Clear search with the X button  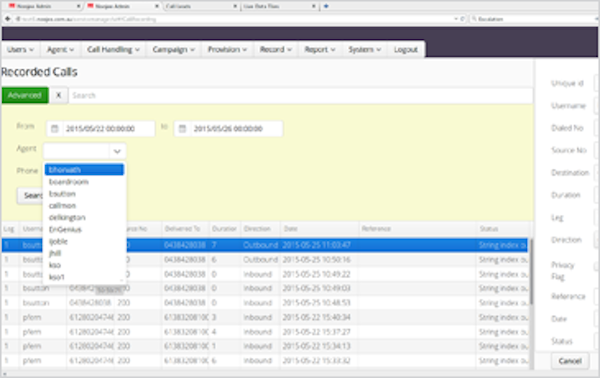click(x=58, y=95)
